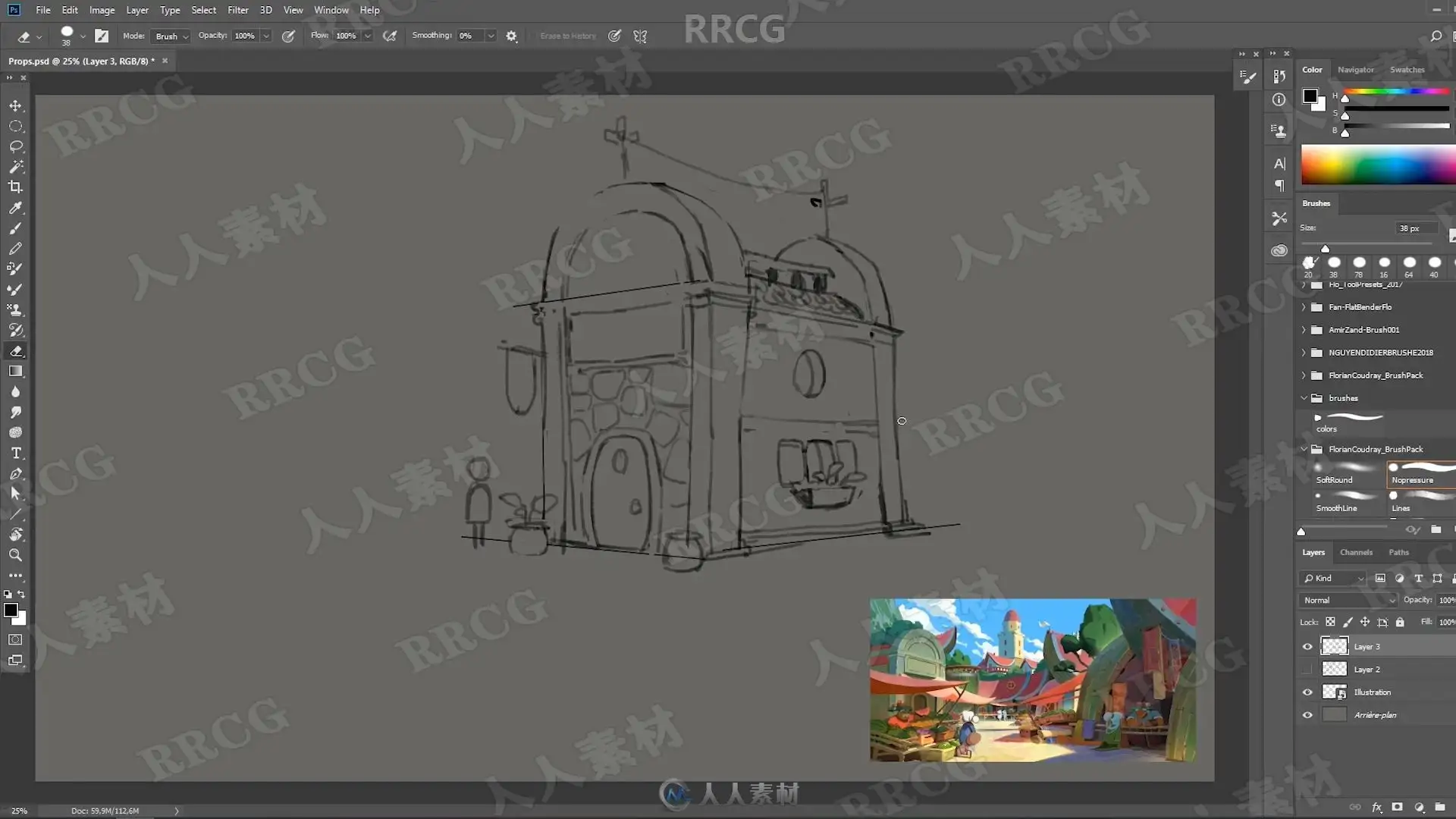Select the Clone Stamp tool

[x=15, y=309]
